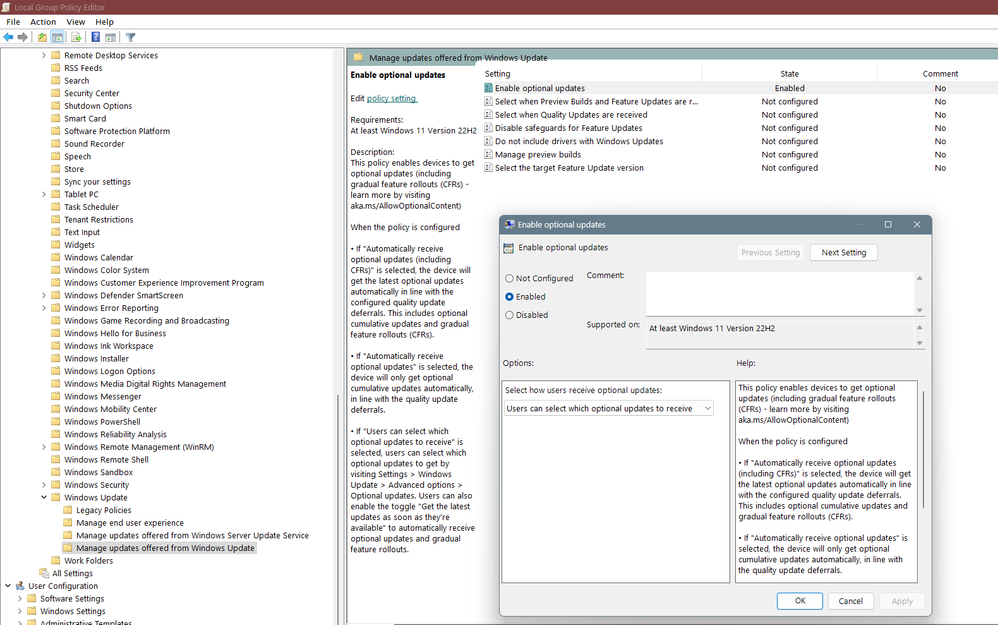
Task: Click the dialog title bar icon of Enable optional updates
Action: (x=509, y=225)
